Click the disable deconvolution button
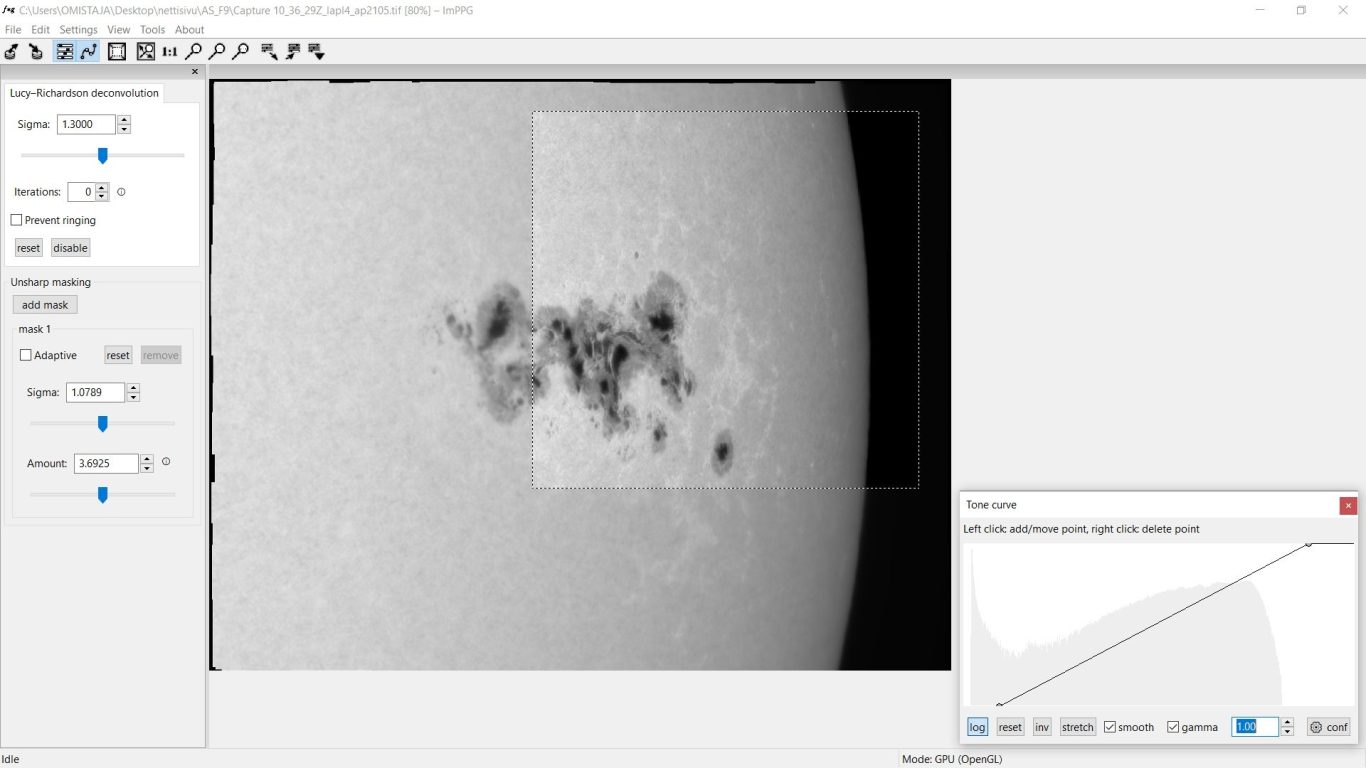This screenshot has height=768, width=1366. 70,248
